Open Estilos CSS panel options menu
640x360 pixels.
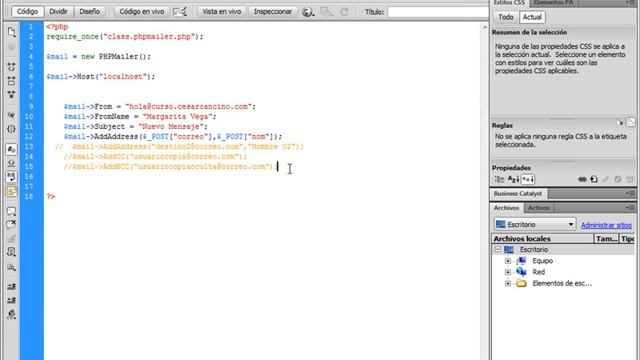pyautogui.click(x=631, y=2)
